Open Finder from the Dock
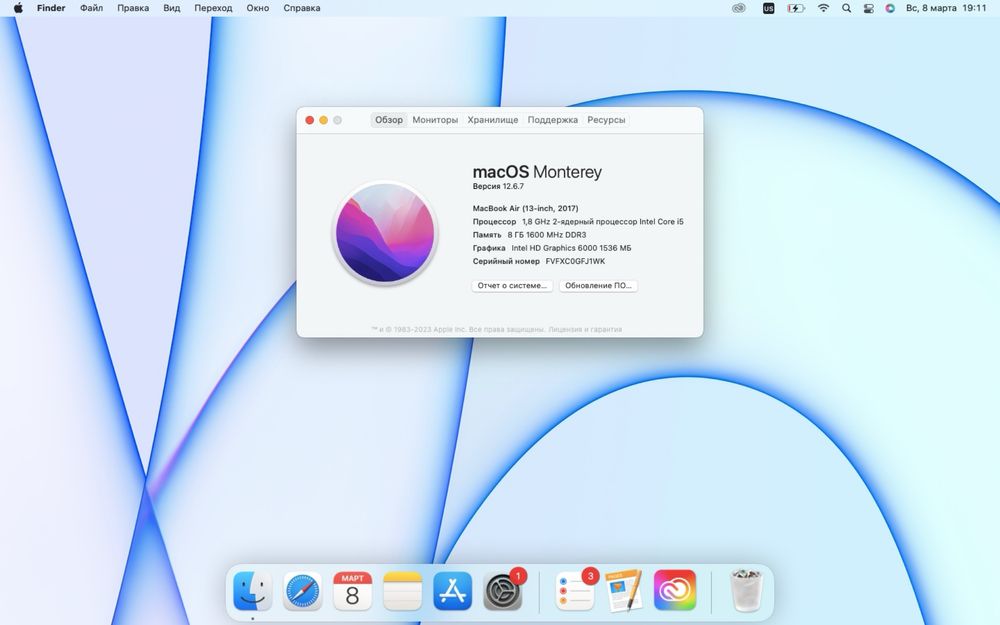This screenshot has width=1000, height=625. click(253, 591)
